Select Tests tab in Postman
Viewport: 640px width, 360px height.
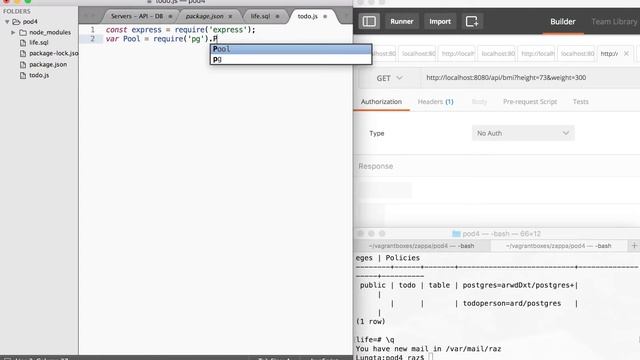580,102
